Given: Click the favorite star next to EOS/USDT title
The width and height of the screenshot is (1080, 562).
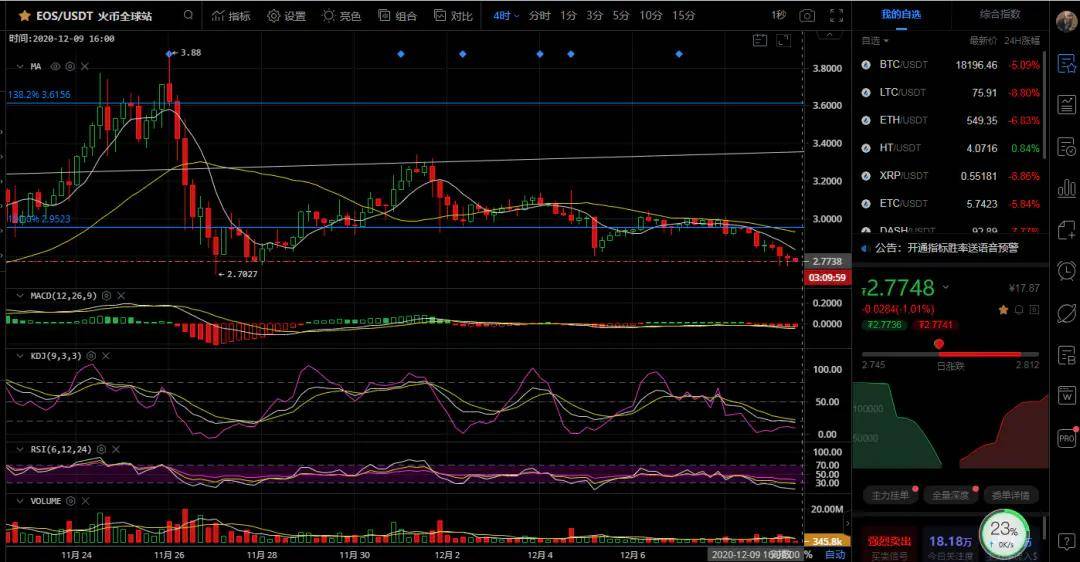Looking at the screenshot, I should (24, 15).
